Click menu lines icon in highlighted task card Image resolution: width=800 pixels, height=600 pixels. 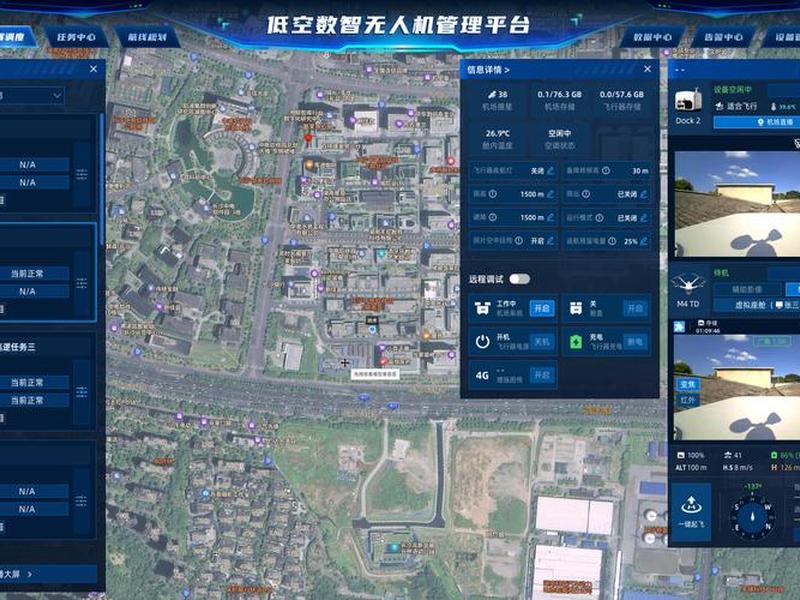pos(82,283)
